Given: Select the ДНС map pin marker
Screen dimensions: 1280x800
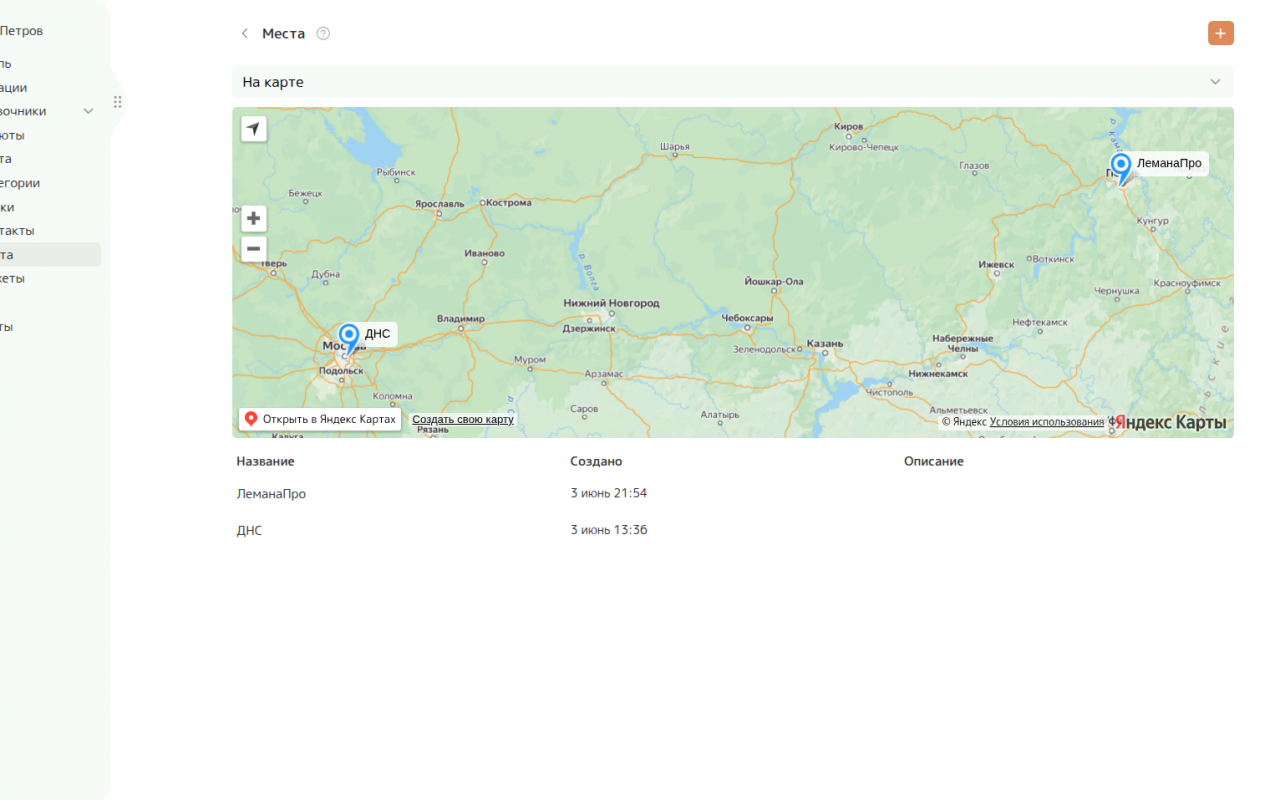Looking at the screenshot, I should click(349, 338).
